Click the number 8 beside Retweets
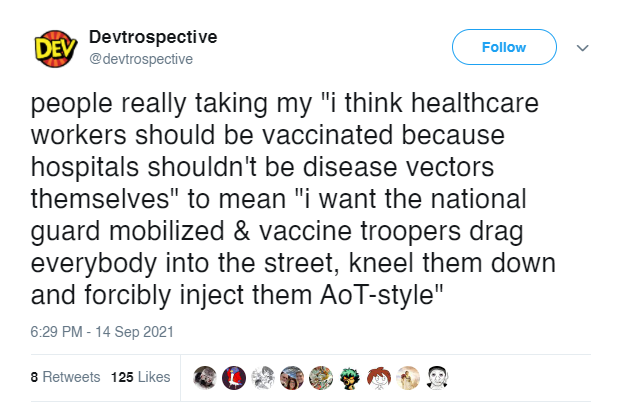Image resolution: width=624 pixels, height=415 pixels. 34,377
